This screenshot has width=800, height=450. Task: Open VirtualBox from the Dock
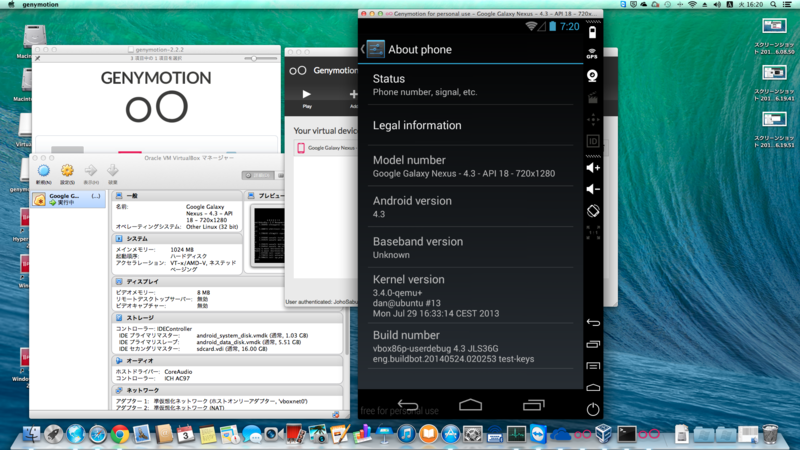tap(604, 434)
